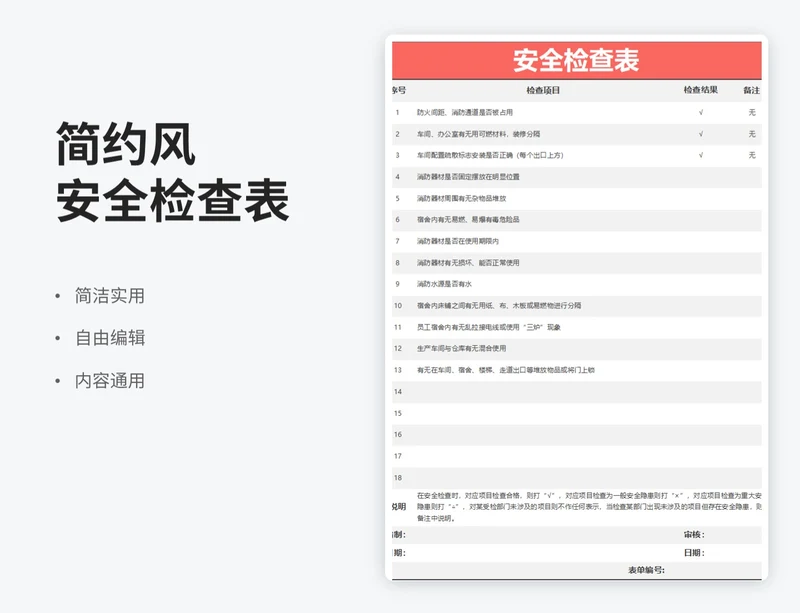The image size is (800, 613).
Task: Select row 11 text about 员工宿舍内乱拉接电线
Action: click(488, 327)
